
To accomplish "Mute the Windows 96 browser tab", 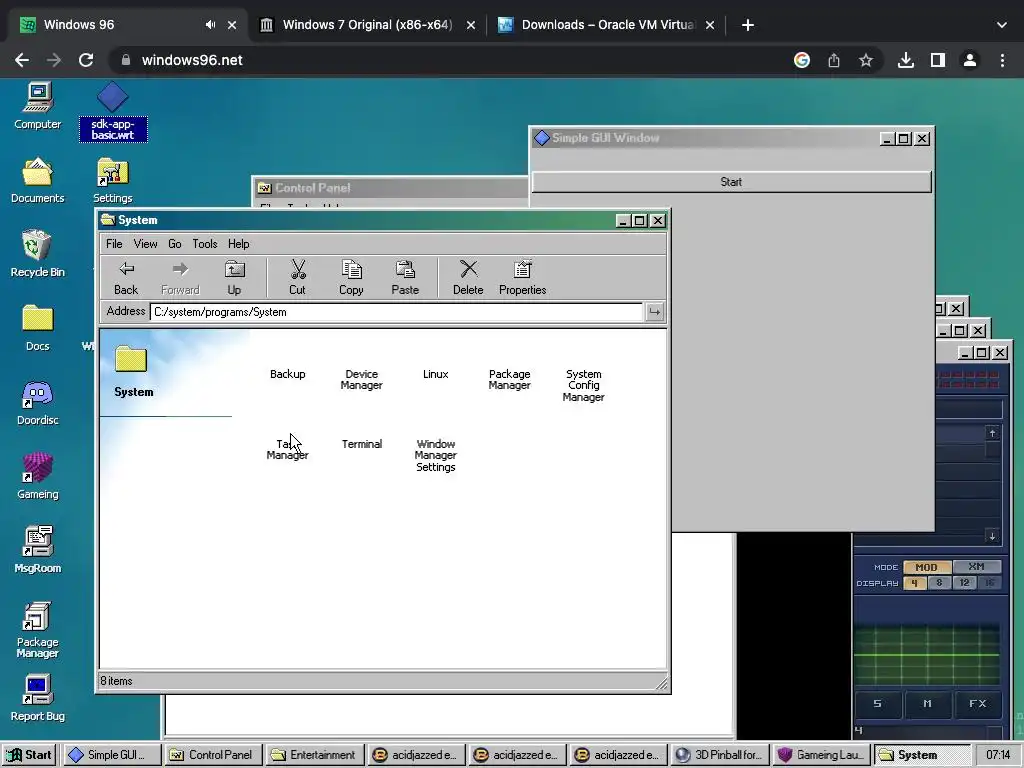I will pyautogui.click(x=210, y=25).
